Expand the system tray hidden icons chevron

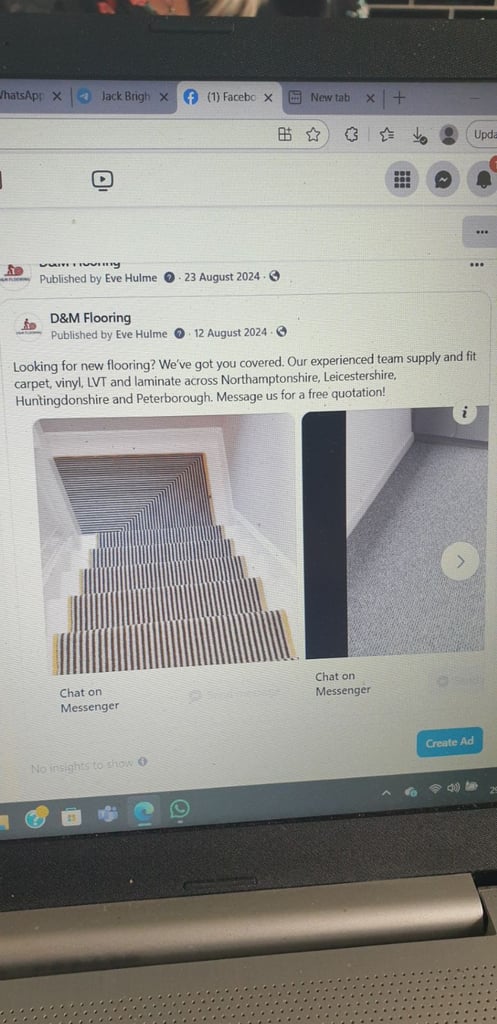click(386, 792)
